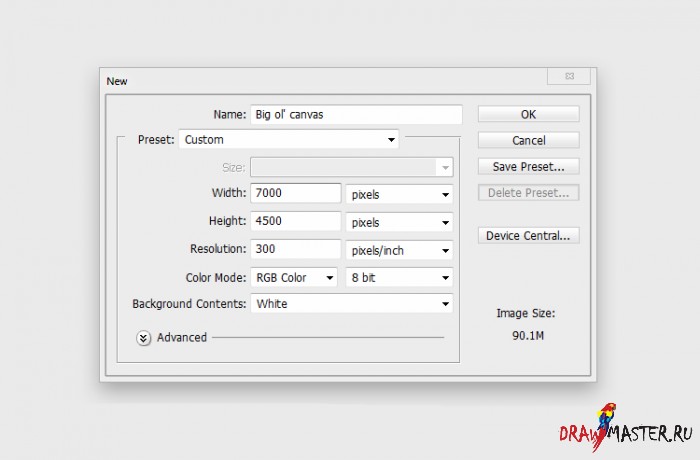The width and height of the screenshot is (700, 460).
Task: Click the Background Contents label
Action: [189, 304]
